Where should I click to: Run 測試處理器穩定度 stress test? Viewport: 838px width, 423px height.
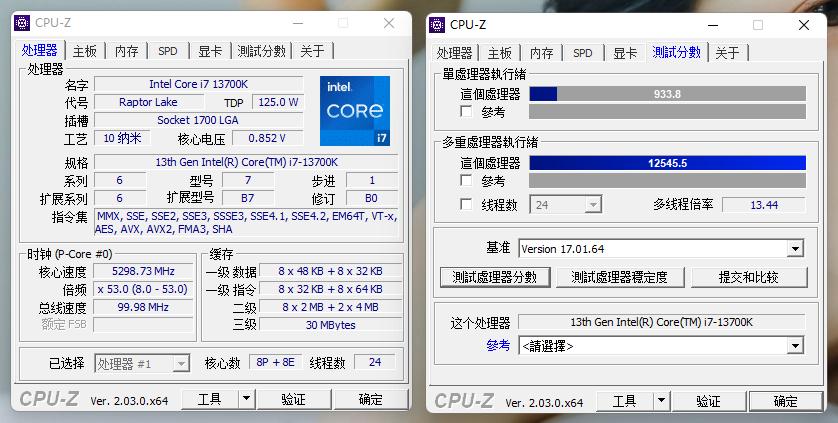tap(619, 277)
